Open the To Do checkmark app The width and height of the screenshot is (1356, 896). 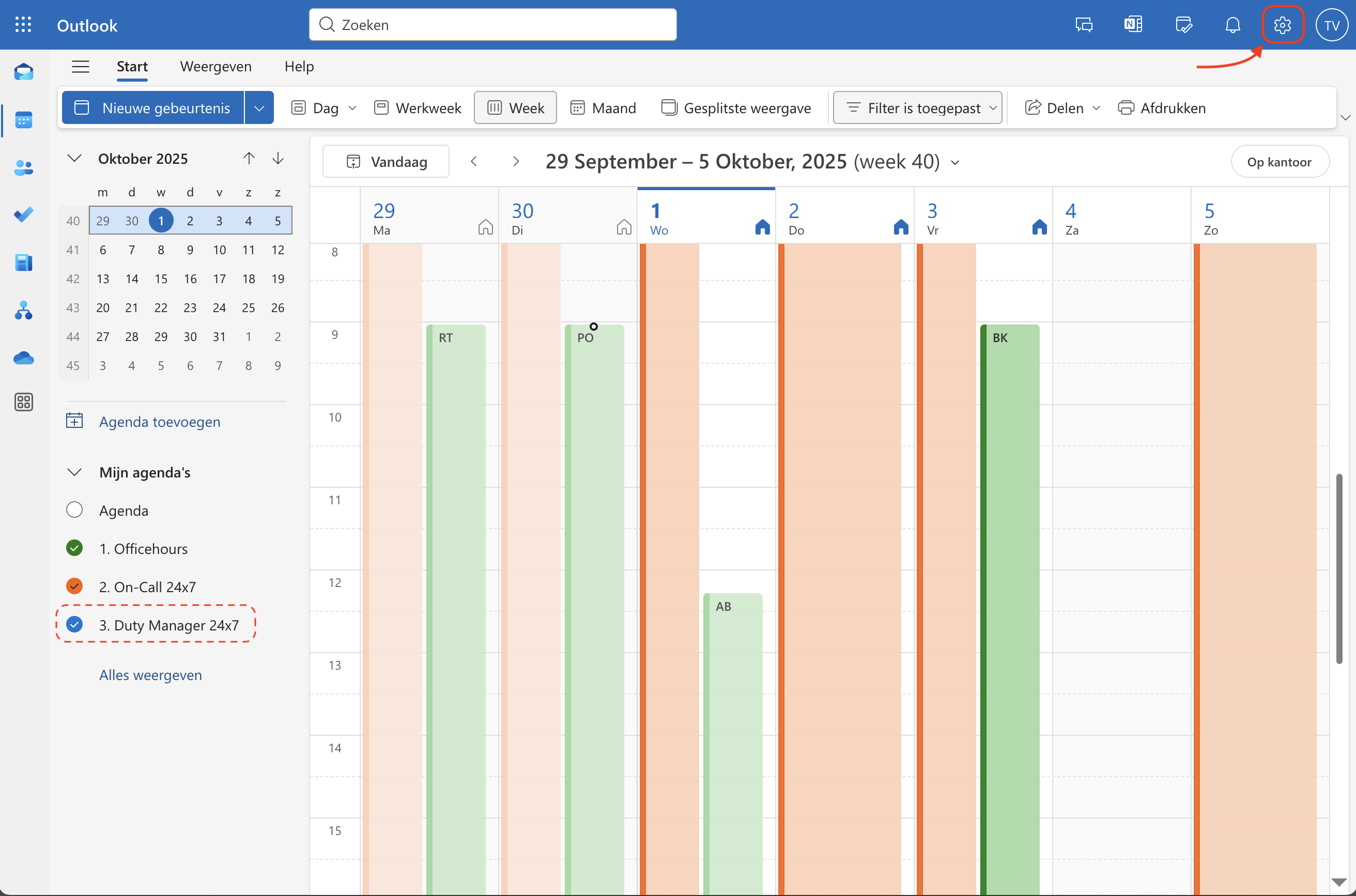[23, 215]
